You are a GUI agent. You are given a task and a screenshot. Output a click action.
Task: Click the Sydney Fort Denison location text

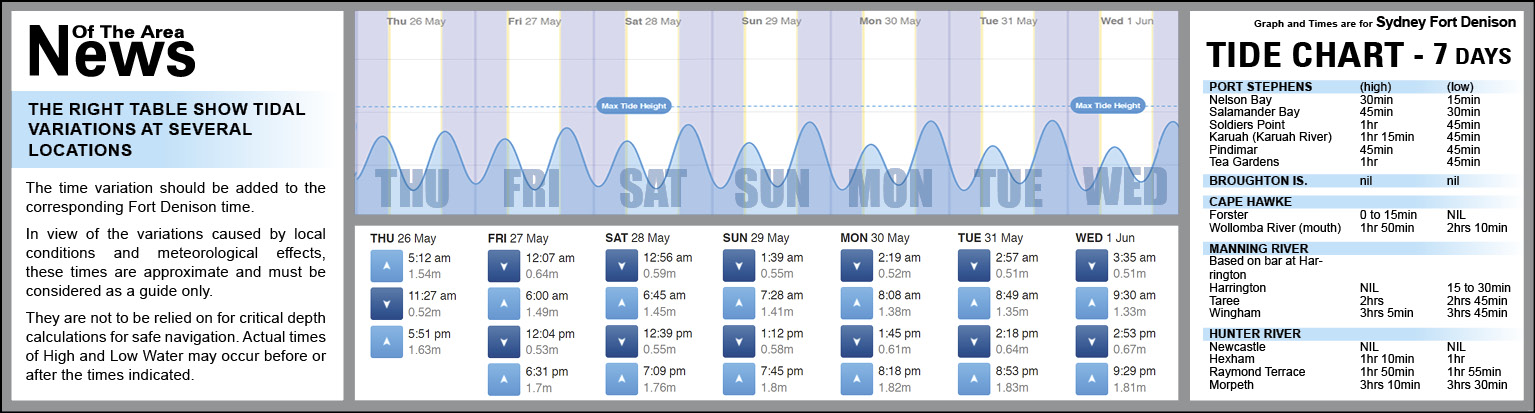click(x=1447, y=22)
